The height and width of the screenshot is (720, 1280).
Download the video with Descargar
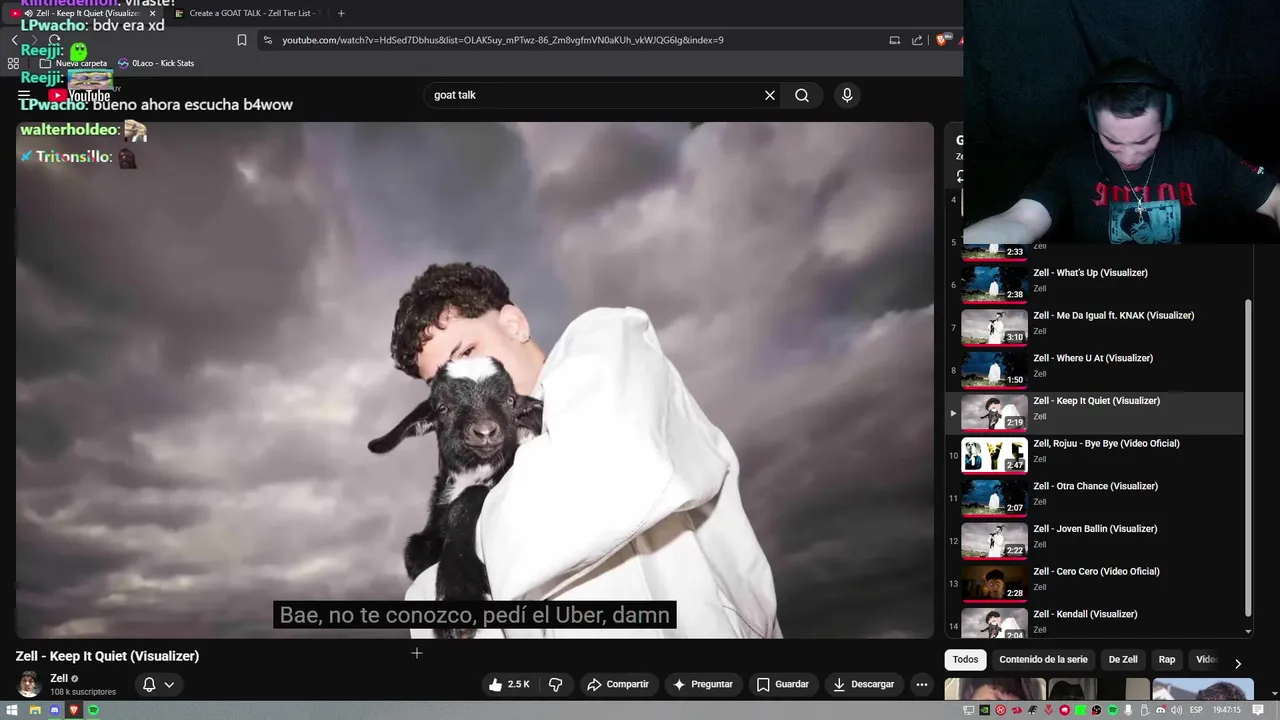click(x=863, y=684)
